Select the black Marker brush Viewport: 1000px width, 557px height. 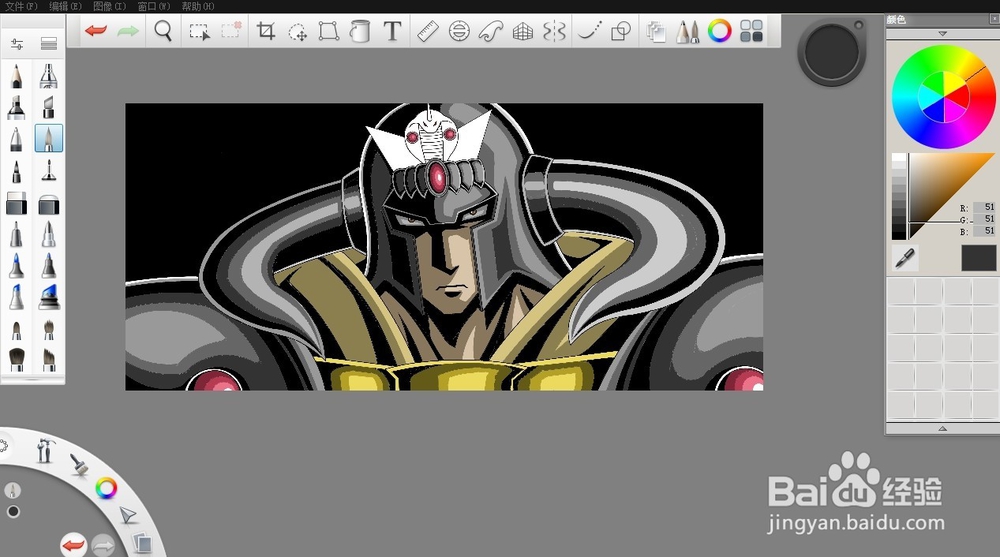coord(17,107)
